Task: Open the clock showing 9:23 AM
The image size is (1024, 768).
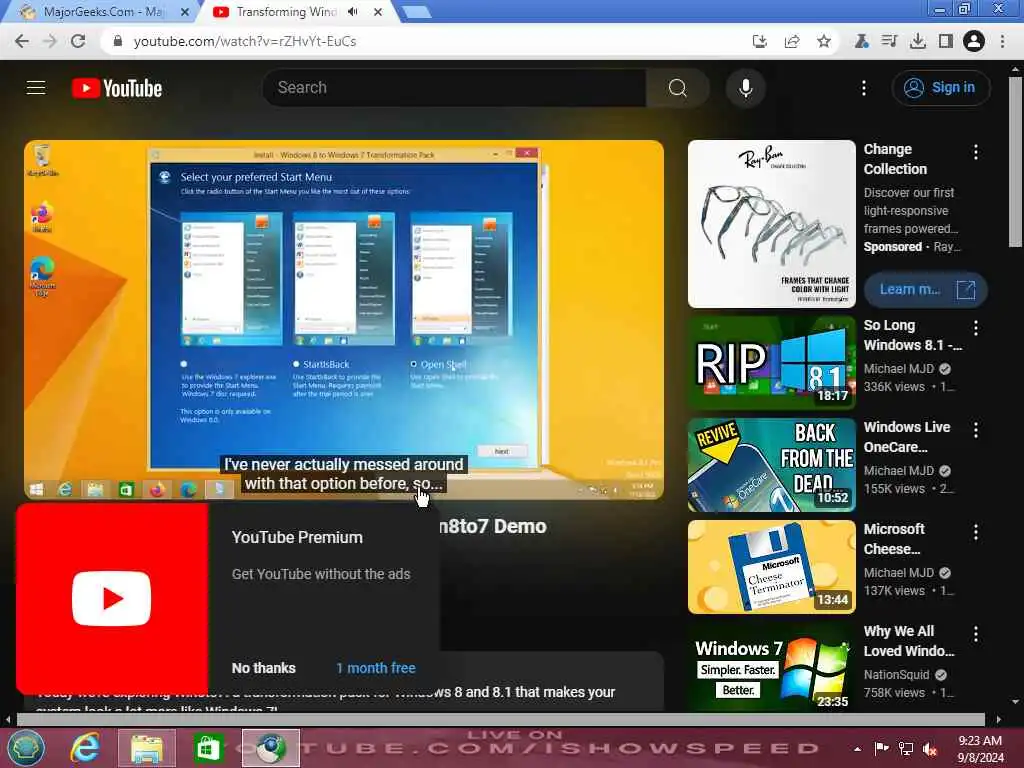Action: [980, 749]
